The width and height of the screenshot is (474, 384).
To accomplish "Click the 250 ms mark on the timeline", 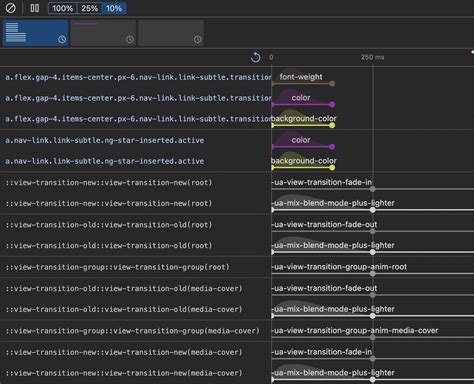I will 372,57.
